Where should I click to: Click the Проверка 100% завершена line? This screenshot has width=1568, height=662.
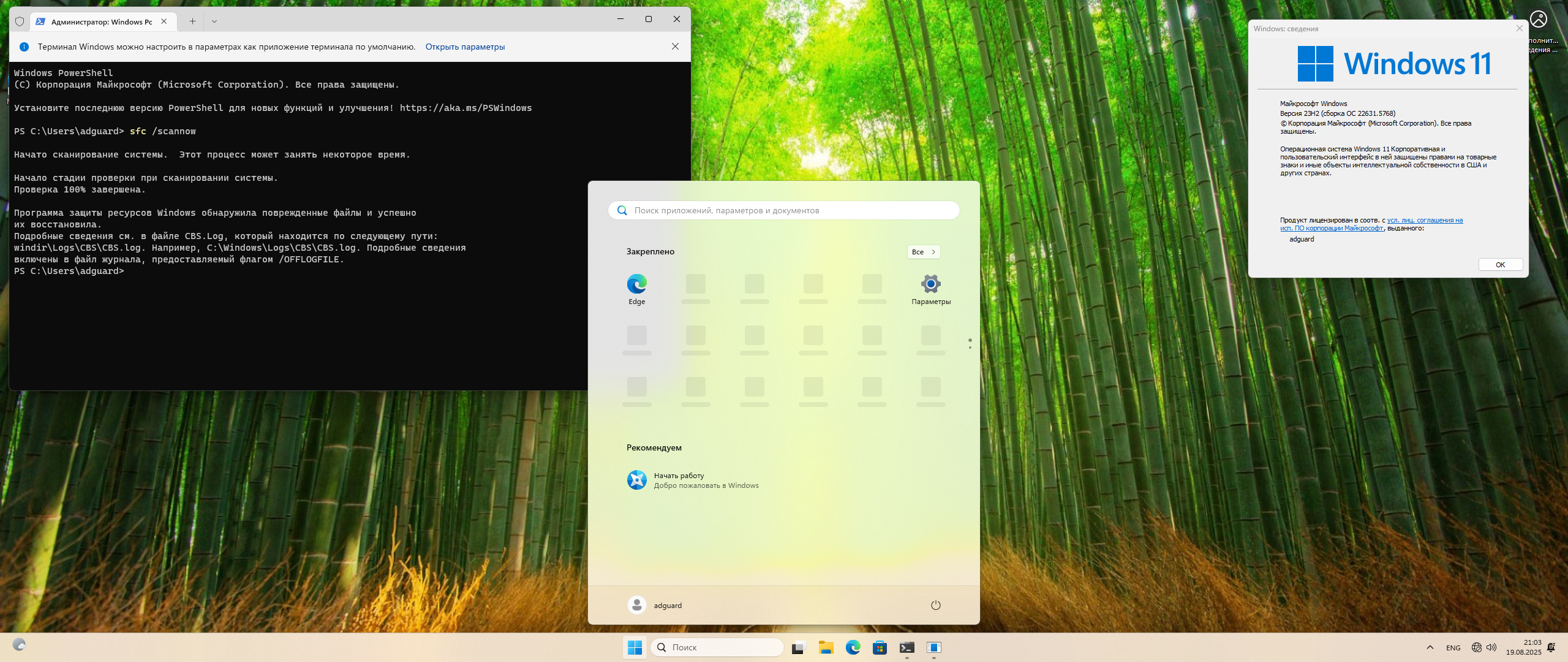tap(80, 190)
